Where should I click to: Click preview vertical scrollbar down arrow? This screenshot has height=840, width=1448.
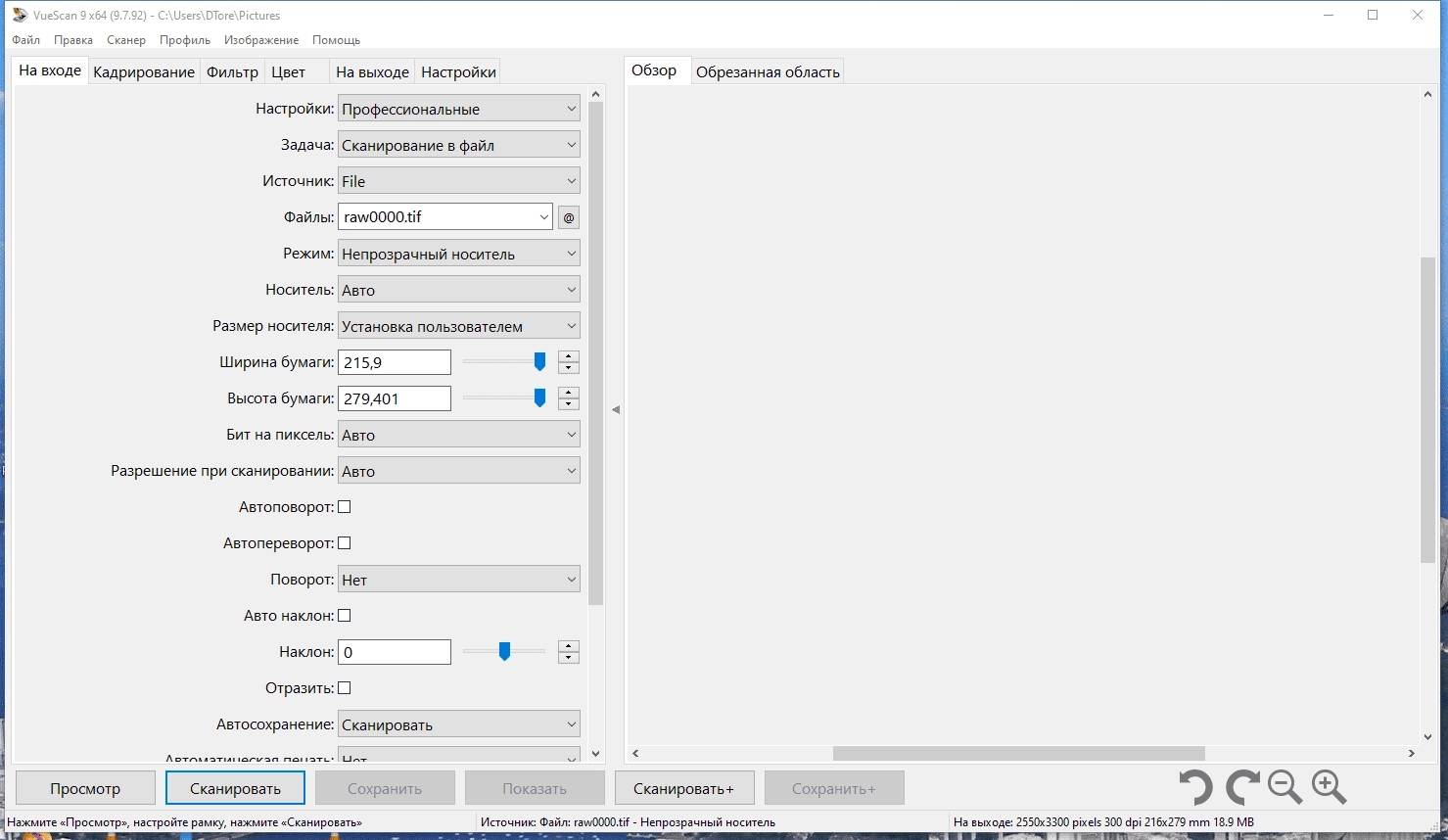(x=1427, y=737)
